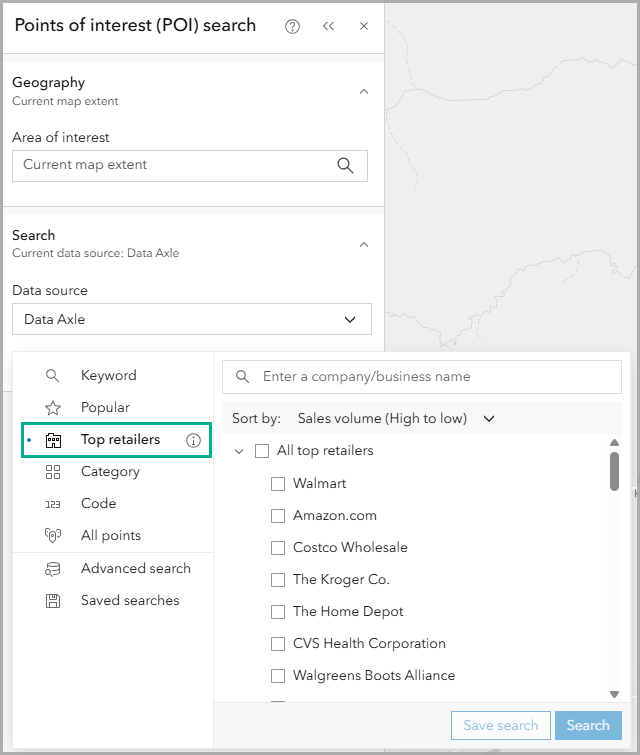Open the Data source dropdown
Image resolution: width=640 pixels, height=755 pixels.
pyautogui.click(x=192, y=319)
